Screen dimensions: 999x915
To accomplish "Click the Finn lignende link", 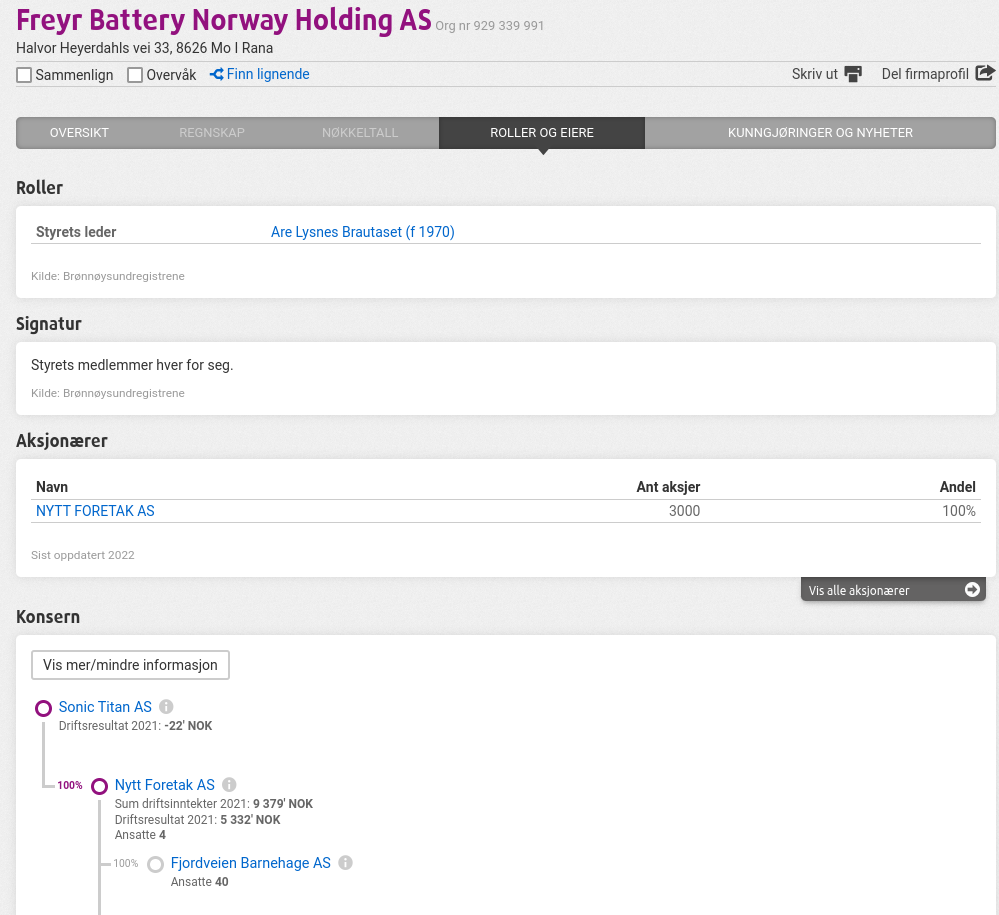I will 268,74.
